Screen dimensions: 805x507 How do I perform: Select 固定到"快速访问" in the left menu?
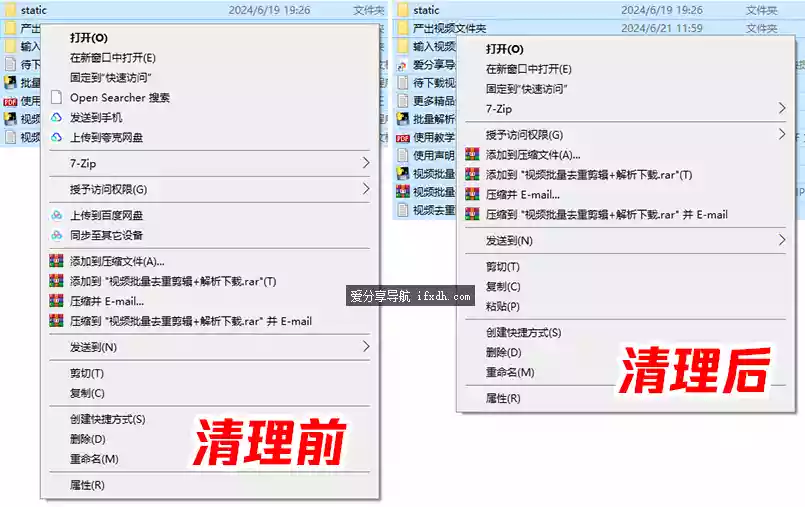pyautogui.click(x=110, y=77)
